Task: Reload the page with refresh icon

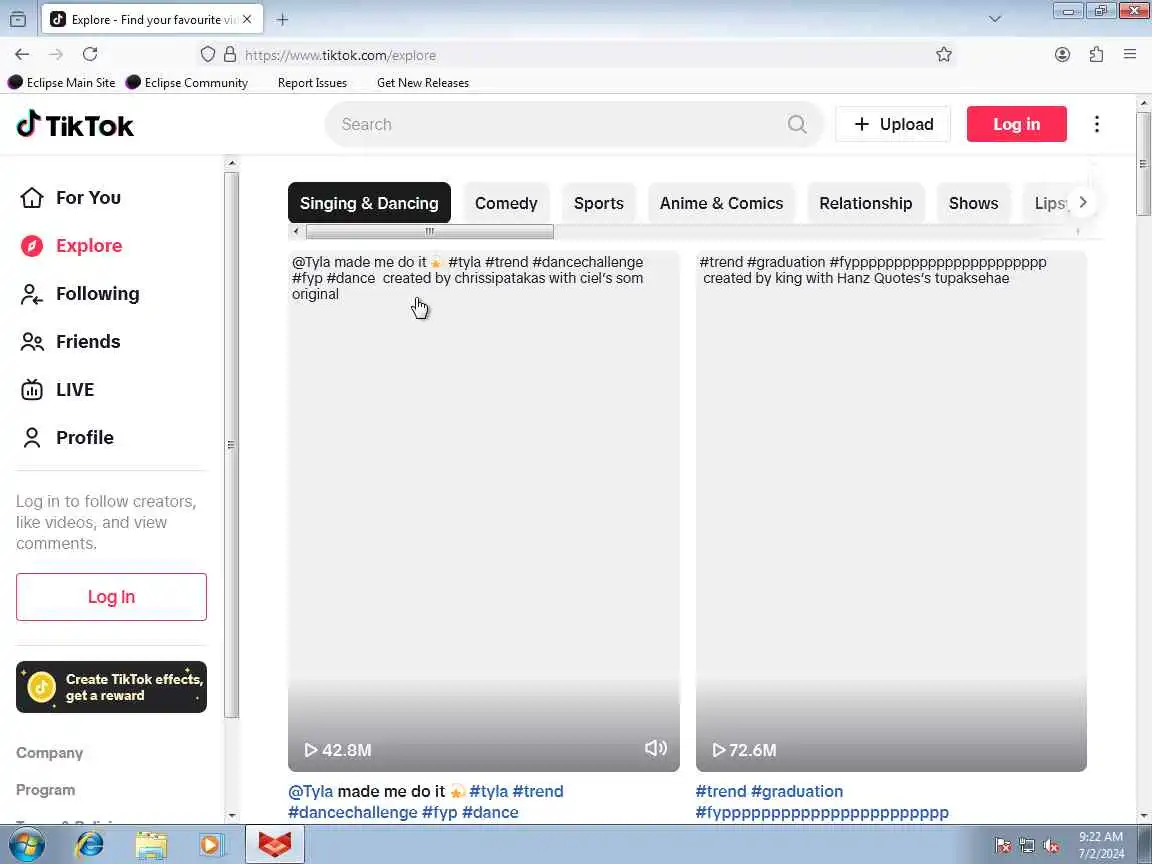Action: [x=90, y=54]
